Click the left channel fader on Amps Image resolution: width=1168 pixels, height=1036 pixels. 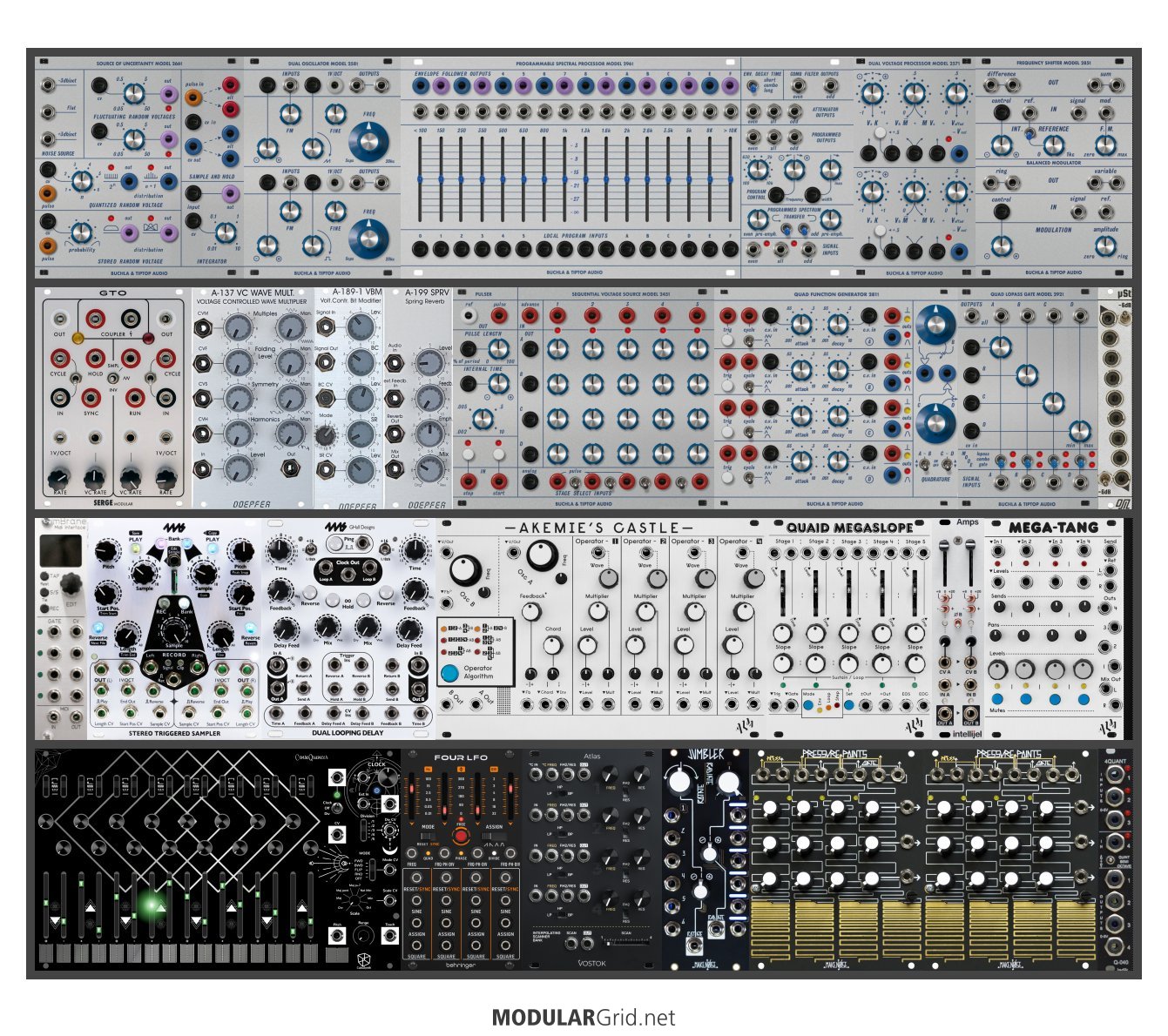[946, 547]
